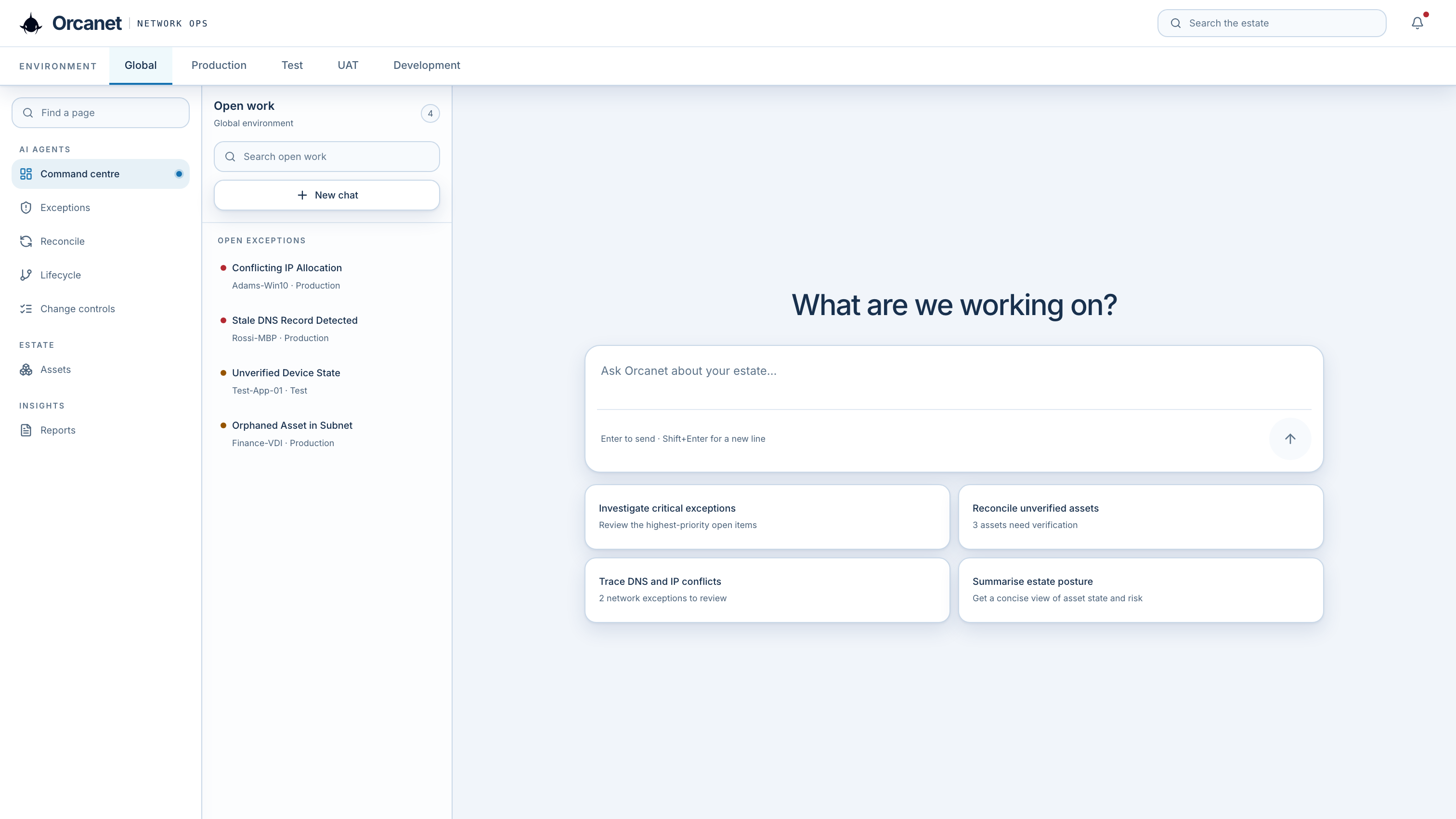
Task: Switch to the Test environment tab
Action: click(292, 66)
